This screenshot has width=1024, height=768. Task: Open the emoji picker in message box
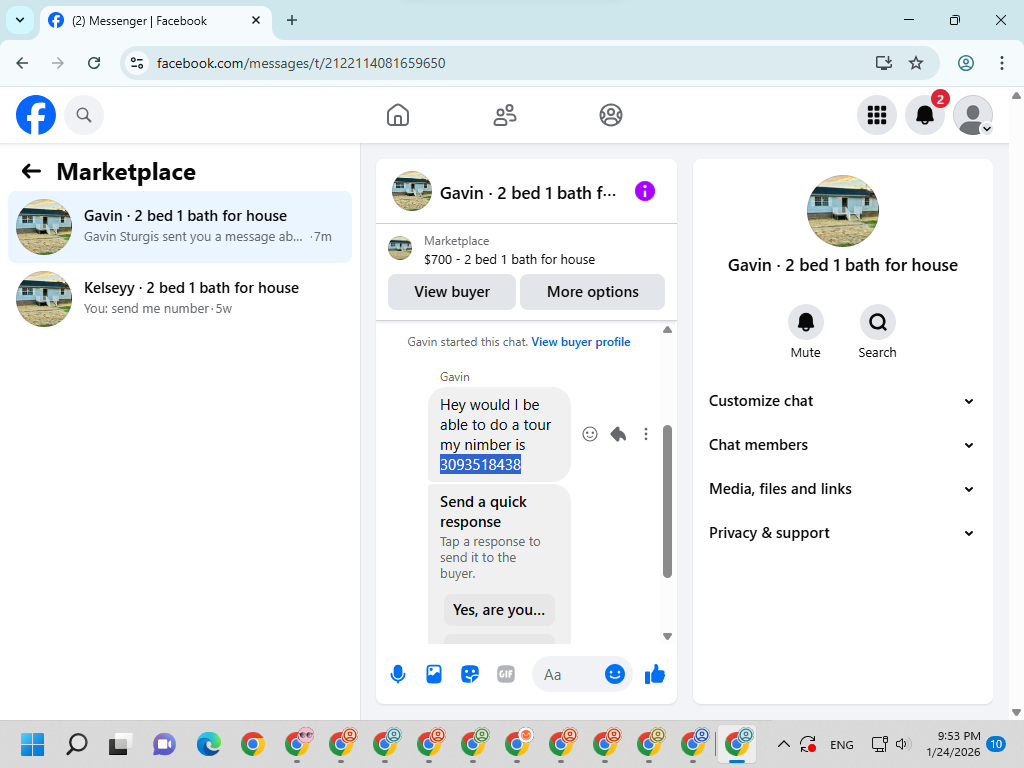click(x=615, y=674)
